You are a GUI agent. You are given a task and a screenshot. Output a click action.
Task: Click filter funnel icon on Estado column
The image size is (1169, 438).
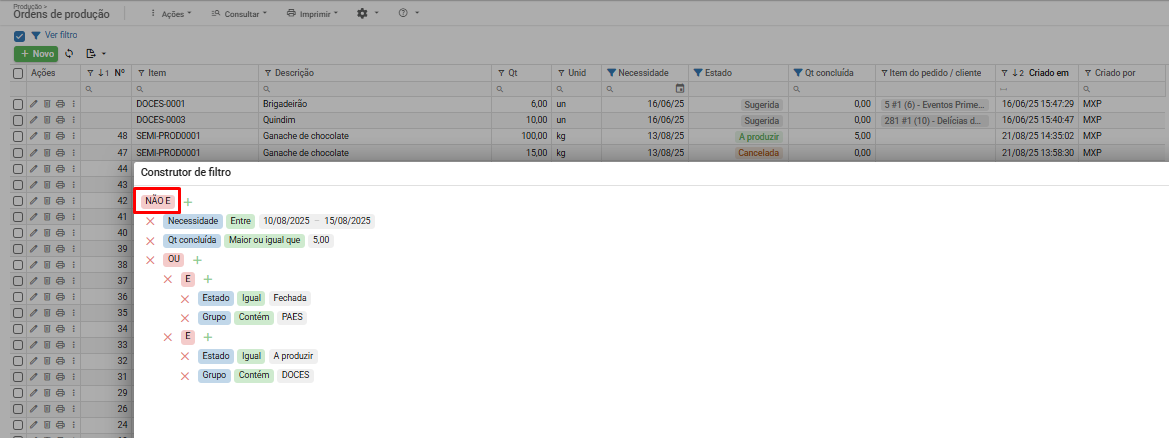pyautogui.click(x=699, y=73)
